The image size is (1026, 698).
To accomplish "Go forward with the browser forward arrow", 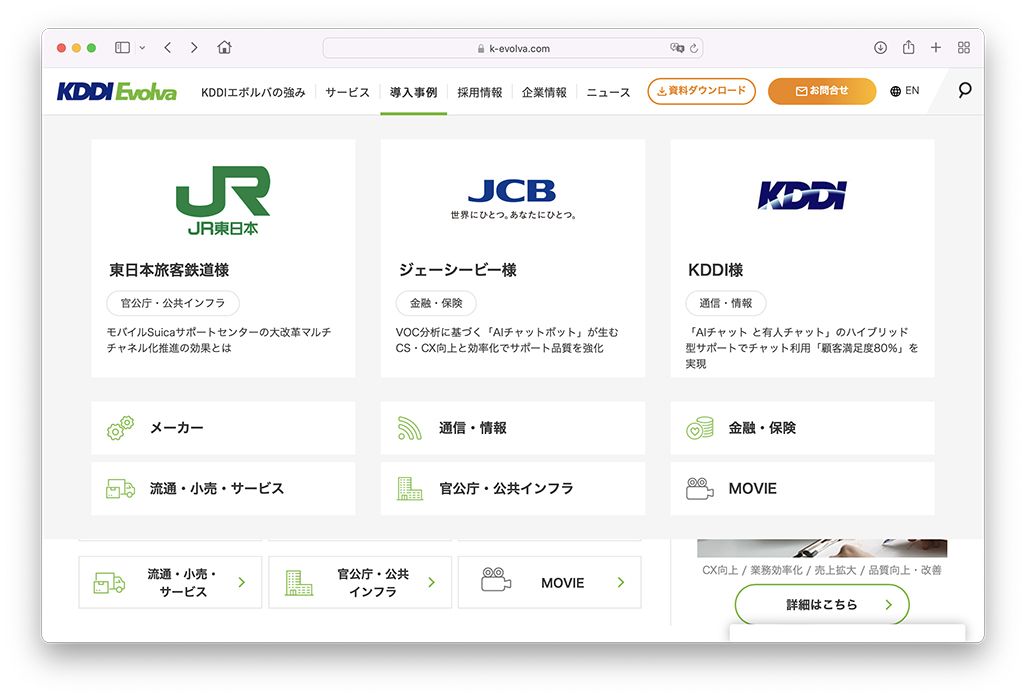I will pyautogui.click(x=194, y=48).
